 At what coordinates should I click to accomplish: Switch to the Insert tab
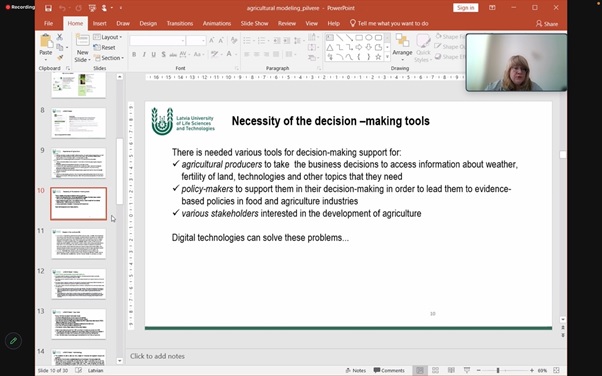click(99, 23)
